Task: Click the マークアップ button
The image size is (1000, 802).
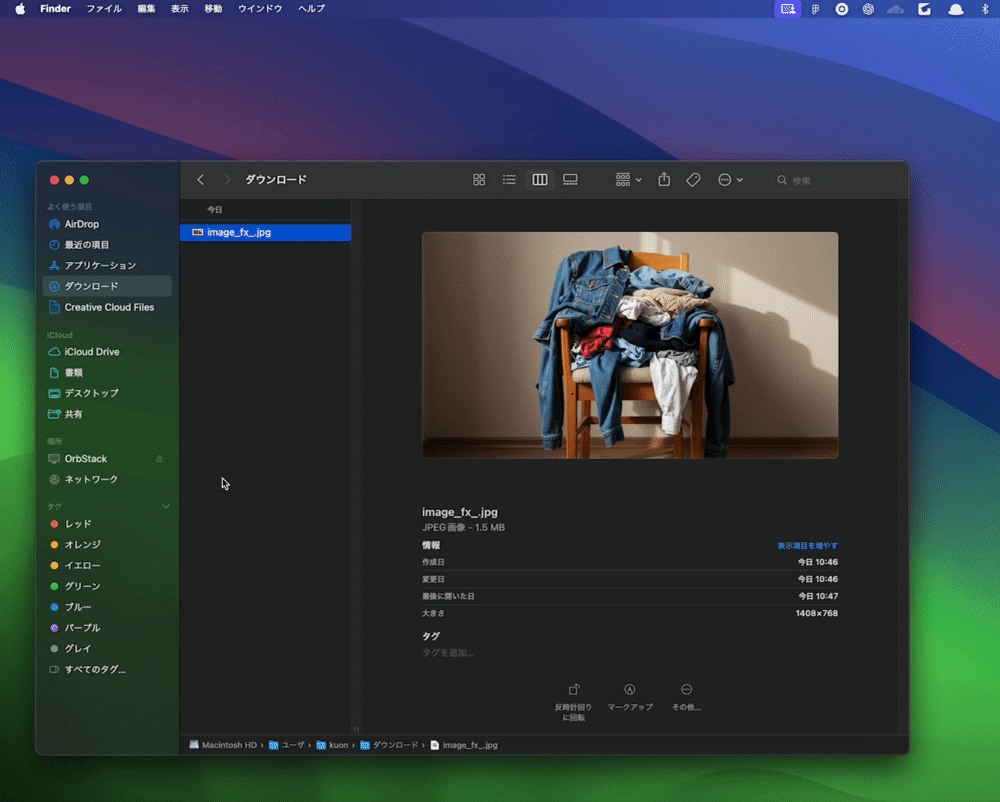Action: click(629, 697)
